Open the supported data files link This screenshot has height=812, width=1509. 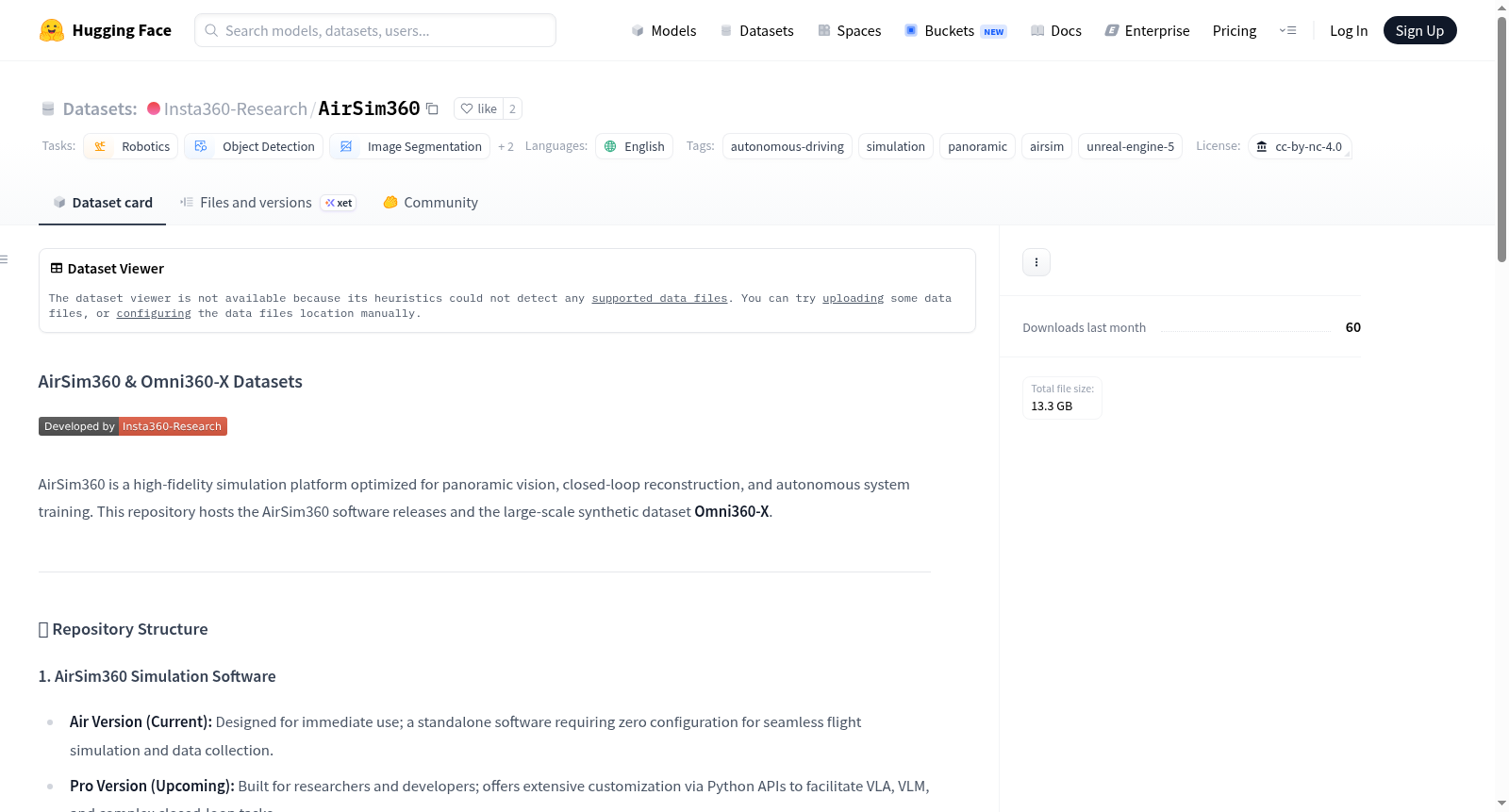point(659,298)
